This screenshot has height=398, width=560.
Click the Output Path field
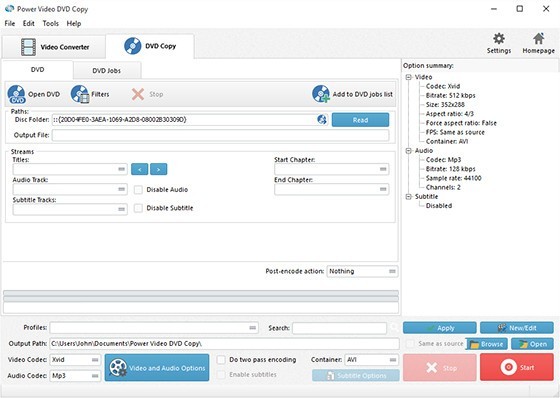pyautogui.click(x=224, y=344)
